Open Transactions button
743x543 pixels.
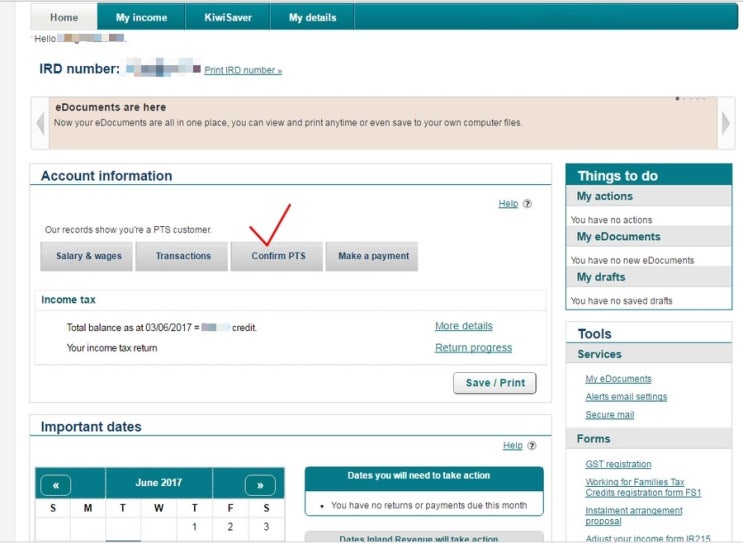pos(181,256)
